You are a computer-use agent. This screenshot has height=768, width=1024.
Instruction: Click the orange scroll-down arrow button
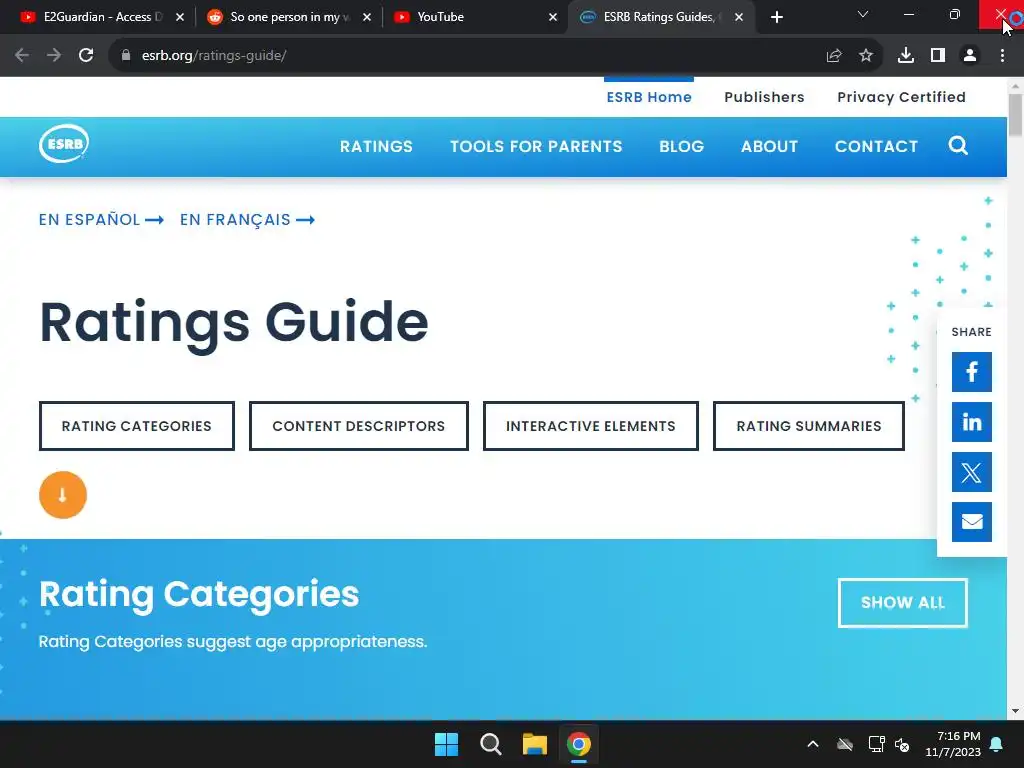(x=63, y=495)
